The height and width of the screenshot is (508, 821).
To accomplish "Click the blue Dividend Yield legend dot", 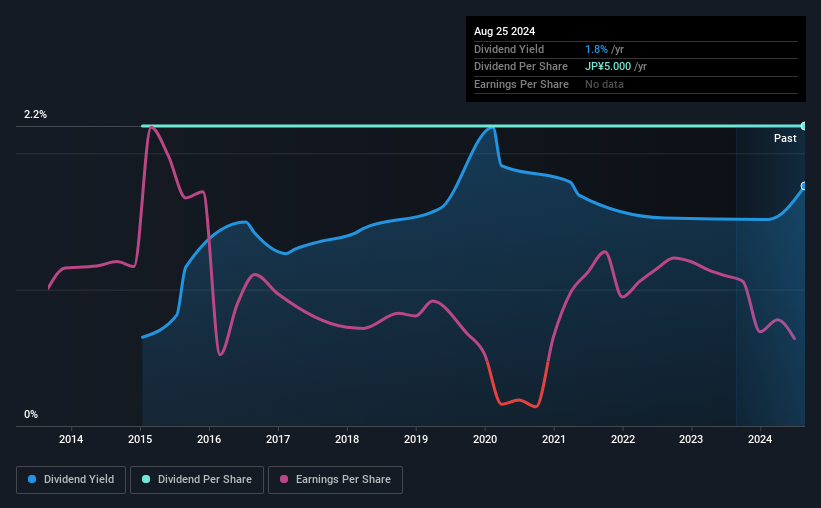I will pos(32,480).
